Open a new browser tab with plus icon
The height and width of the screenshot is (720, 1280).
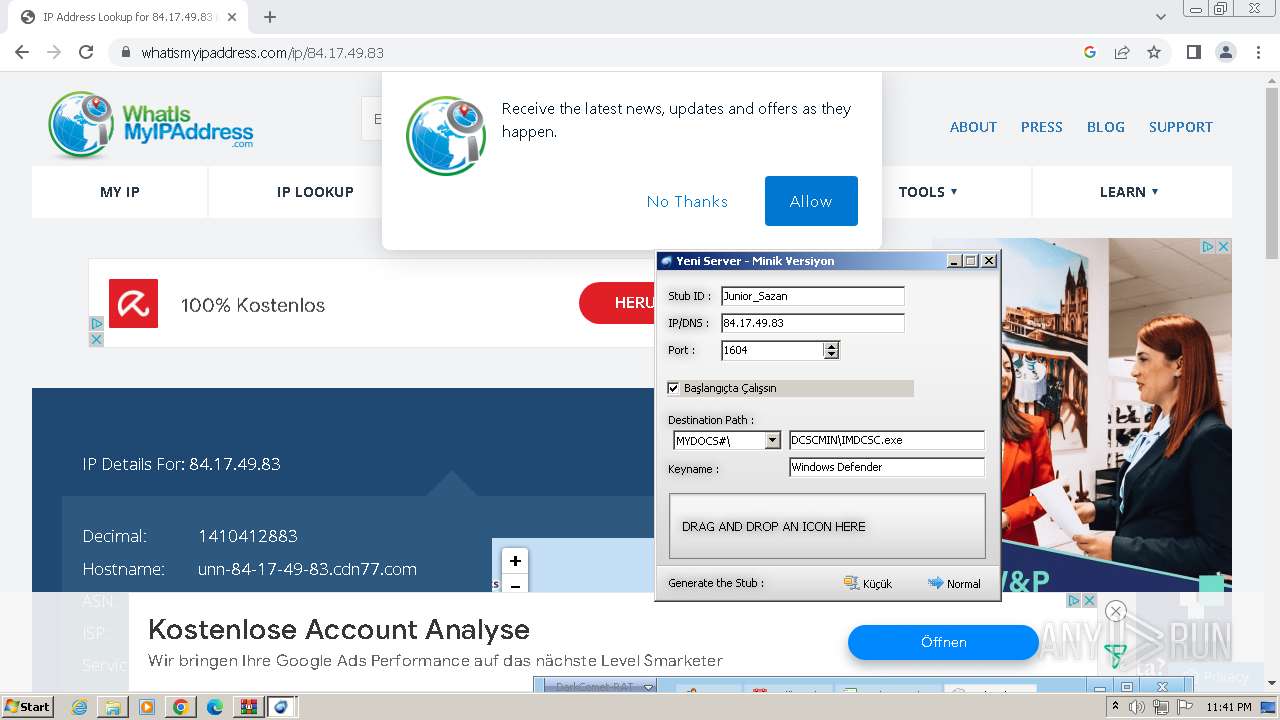click(270, 17)
